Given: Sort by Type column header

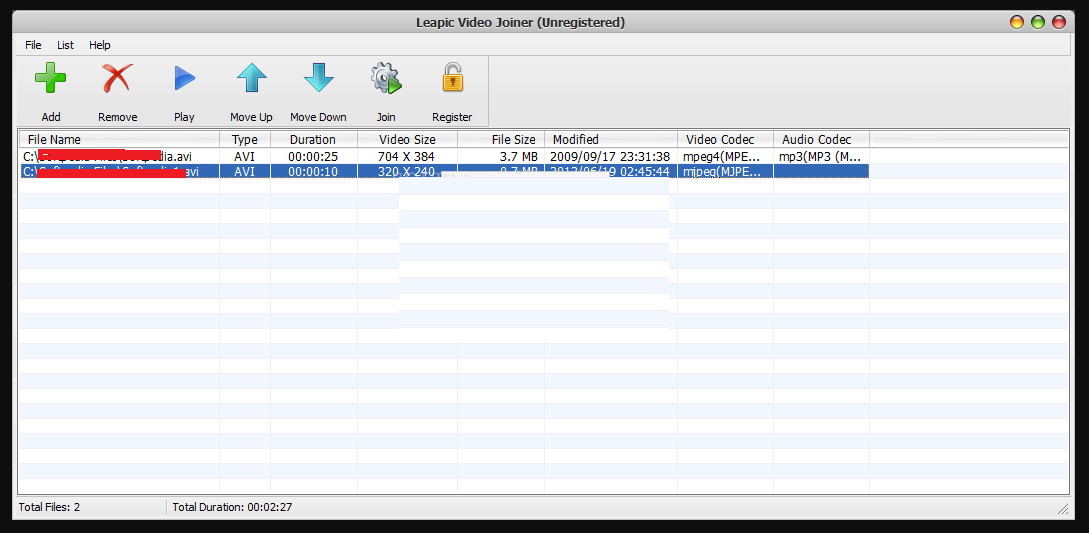Looking at the screenshot, I should point(244,140).
